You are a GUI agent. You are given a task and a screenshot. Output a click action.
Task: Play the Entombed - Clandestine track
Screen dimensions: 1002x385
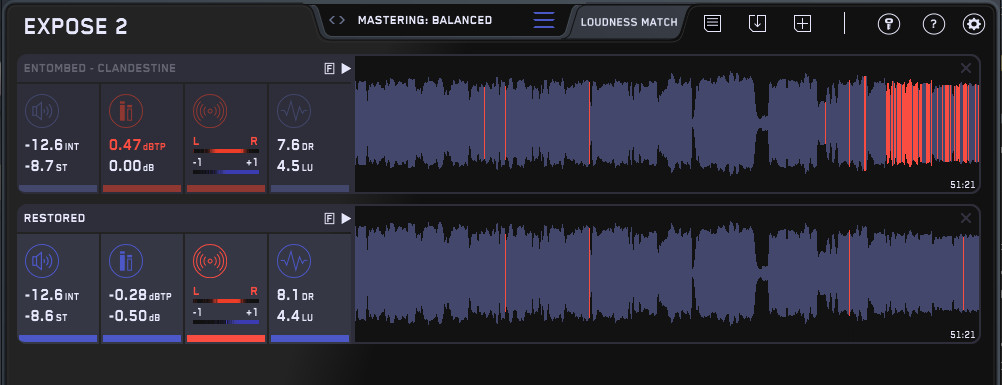[x=346, y=68]
